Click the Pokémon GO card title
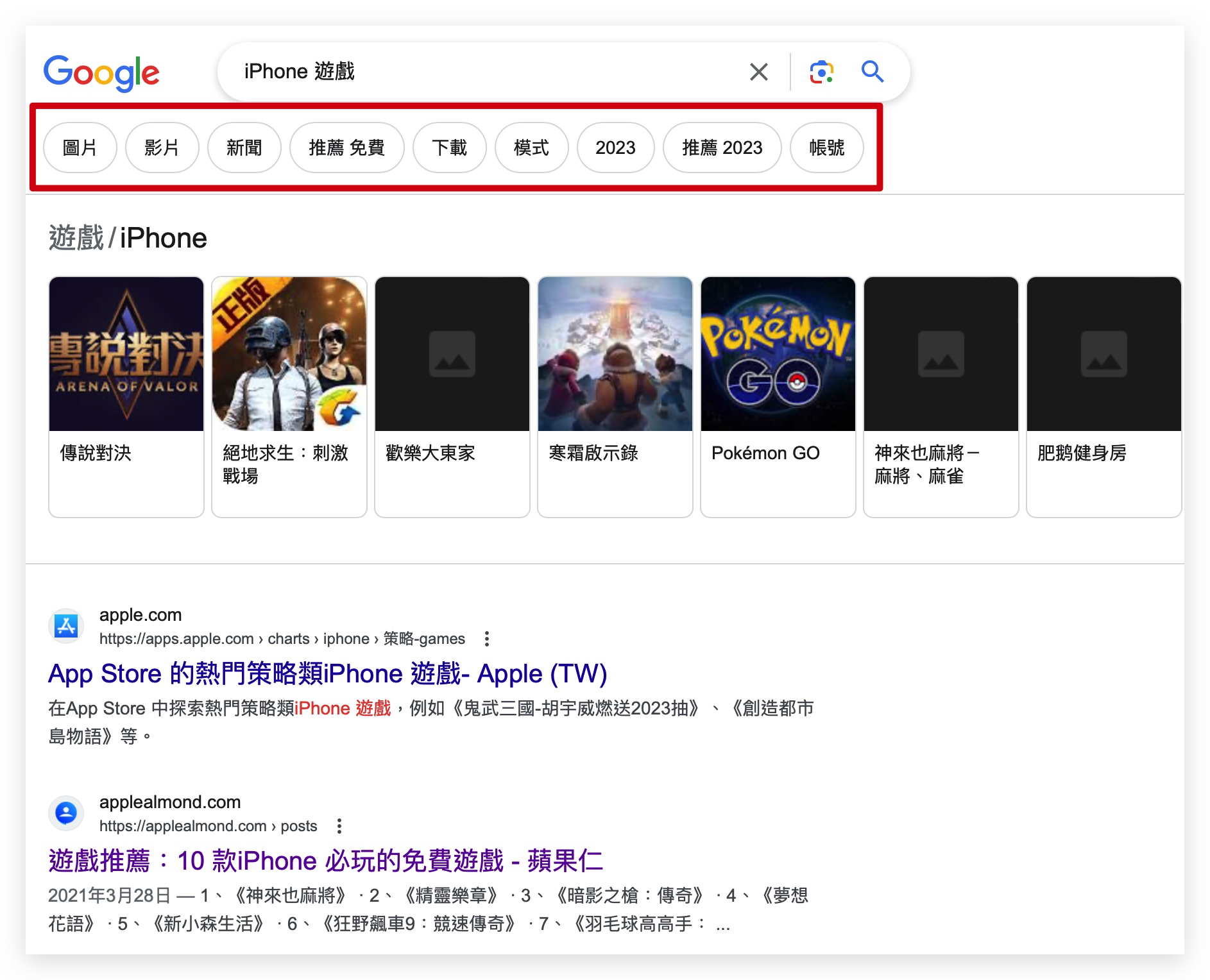Screen dimensions: 1210x980 pyautogui.click(x=765, y=453)
